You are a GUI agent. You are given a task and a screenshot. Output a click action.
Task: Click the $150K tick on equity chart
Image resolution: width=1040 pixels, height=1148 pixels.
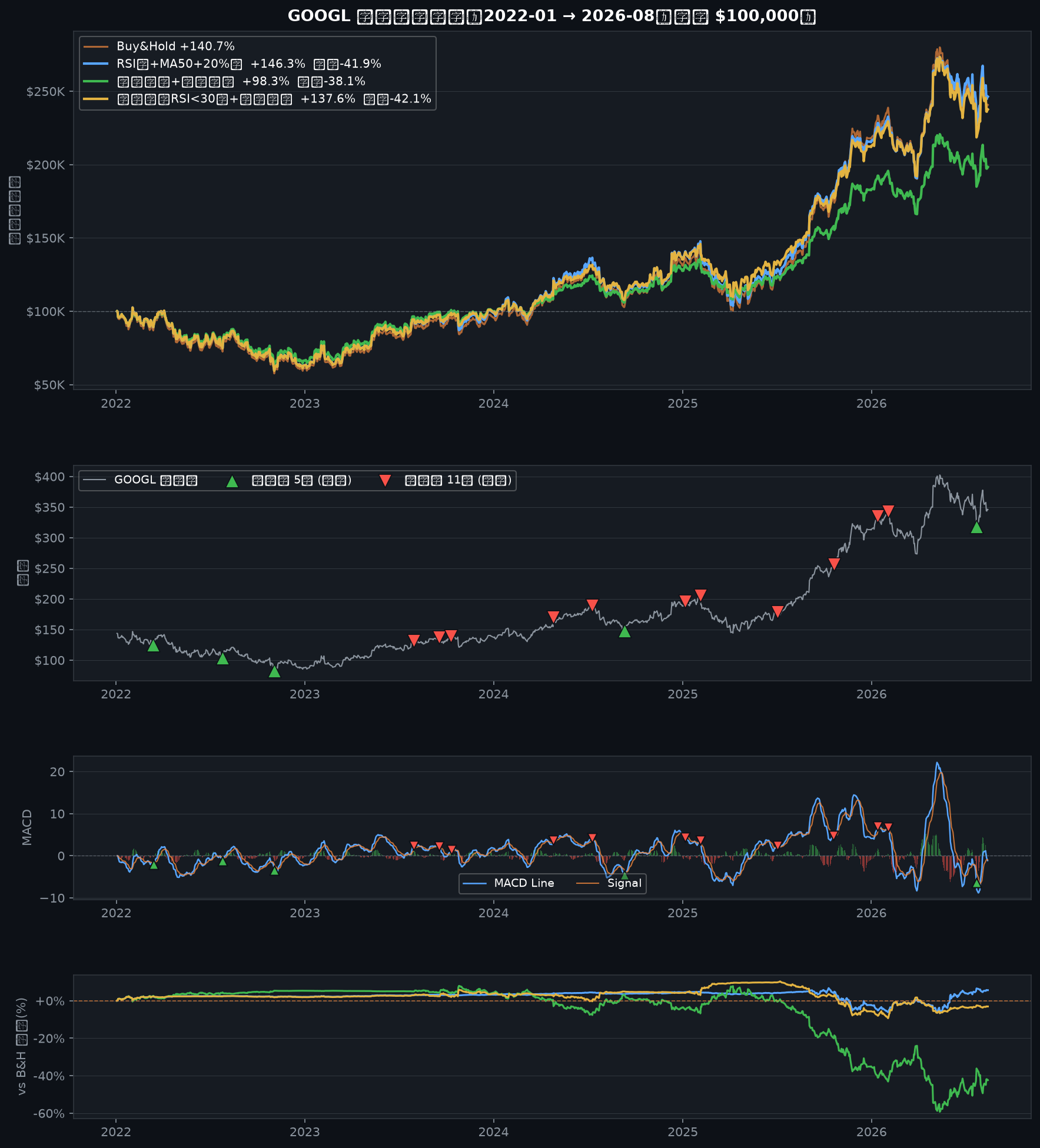[x=45, y=238]
